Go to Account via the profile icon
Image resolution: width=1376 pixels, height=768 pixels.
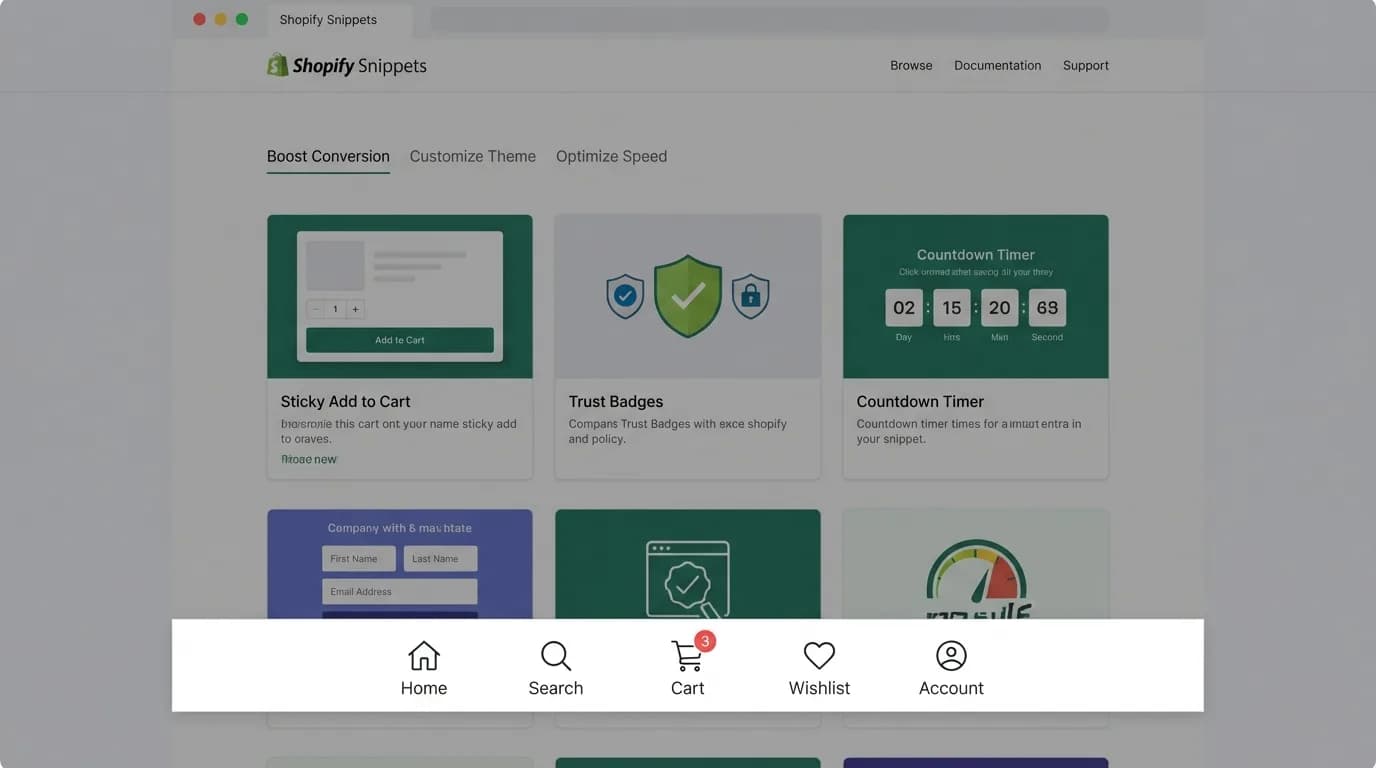point(951,656)
